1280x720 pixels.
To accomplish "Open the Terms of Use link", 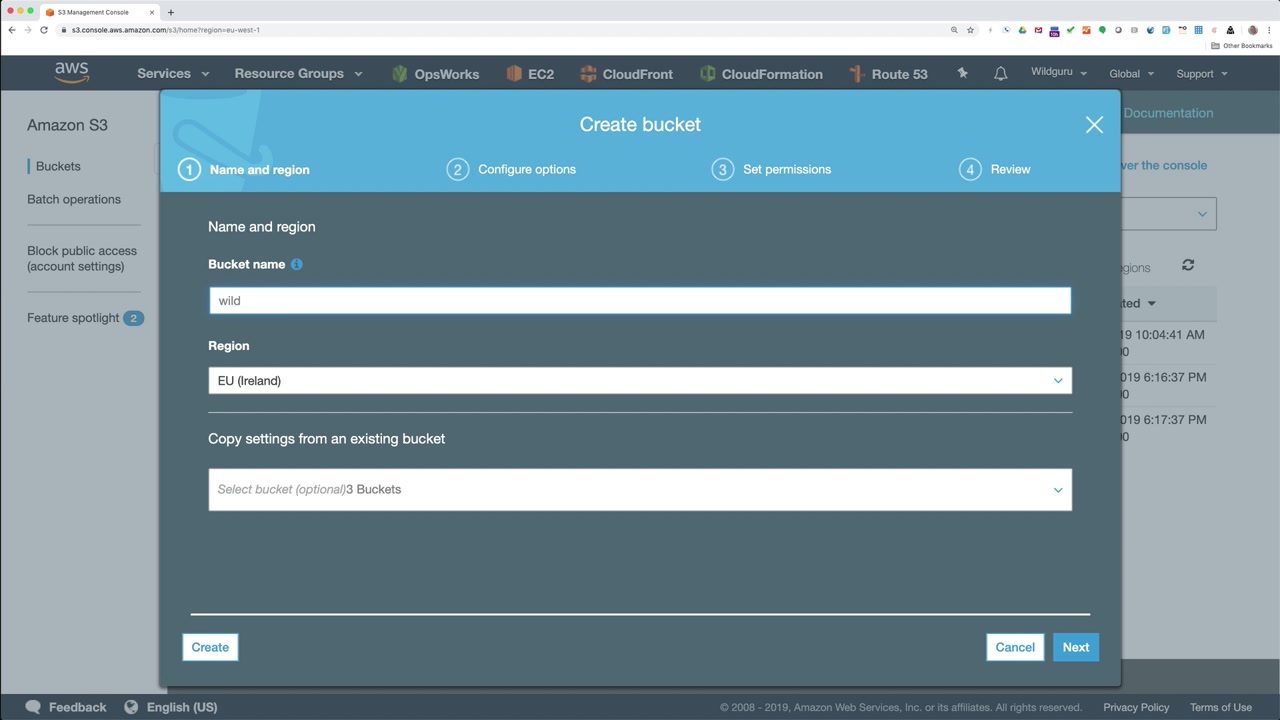I will tap(1221, 707).
